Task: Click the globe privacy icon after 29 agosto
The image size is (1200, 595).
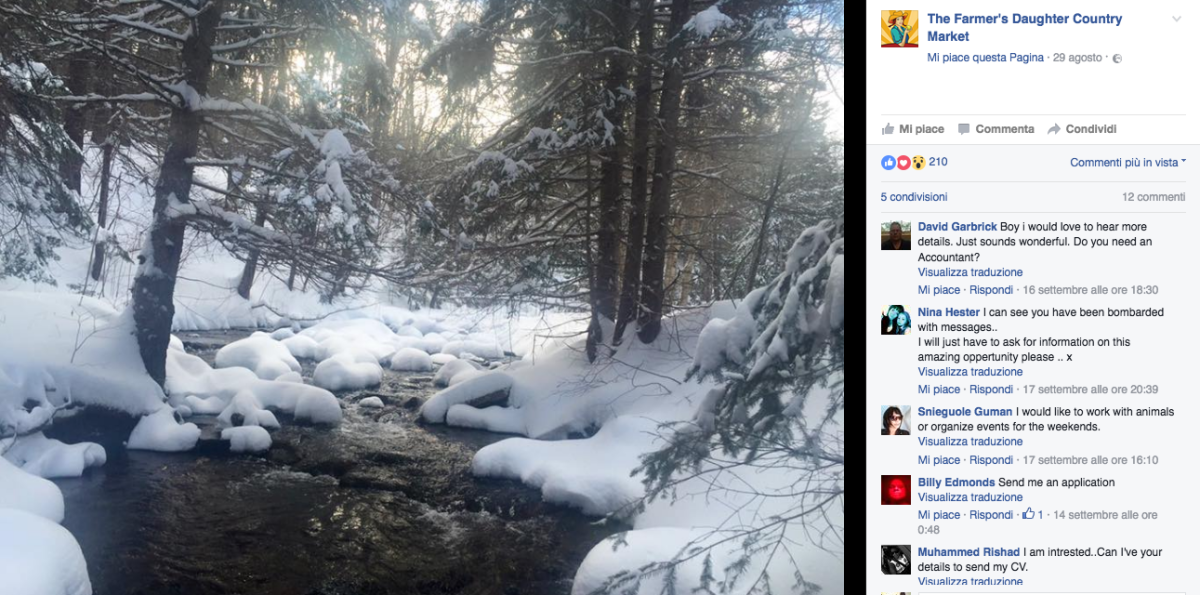Action: pyautogui.click(x=1117, y=57)
